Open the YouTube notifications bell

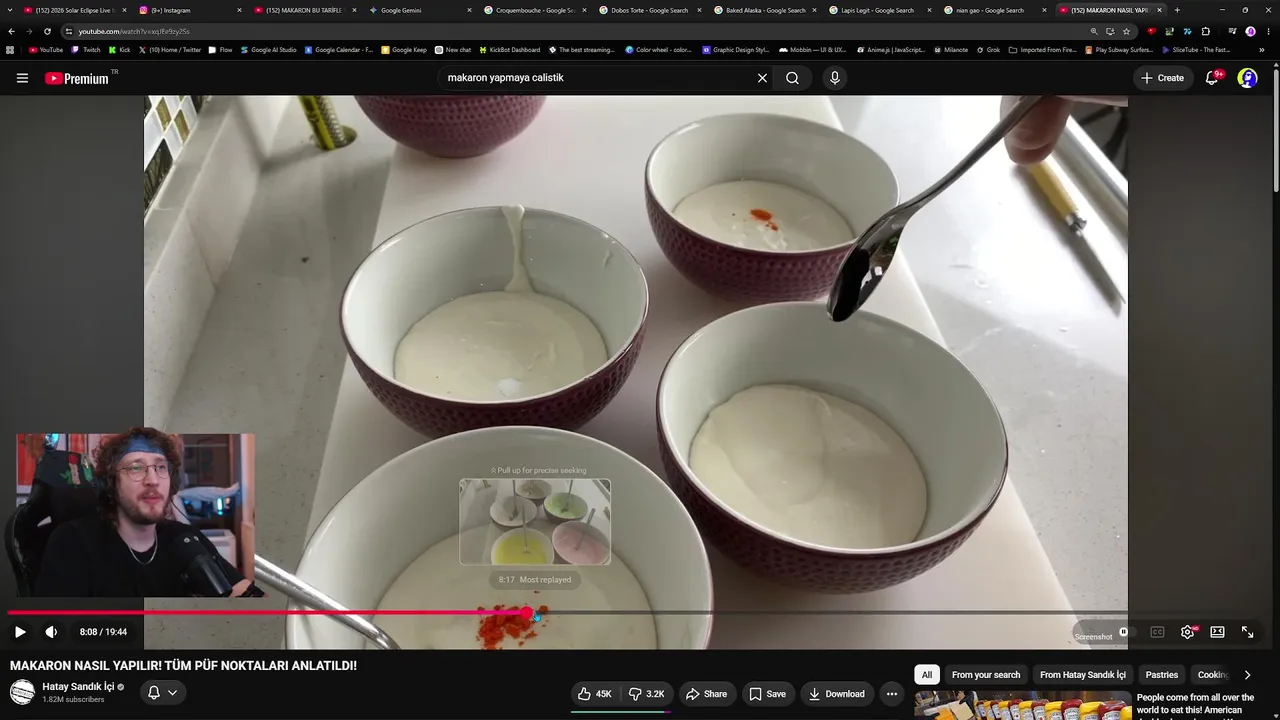point(1212,78)
